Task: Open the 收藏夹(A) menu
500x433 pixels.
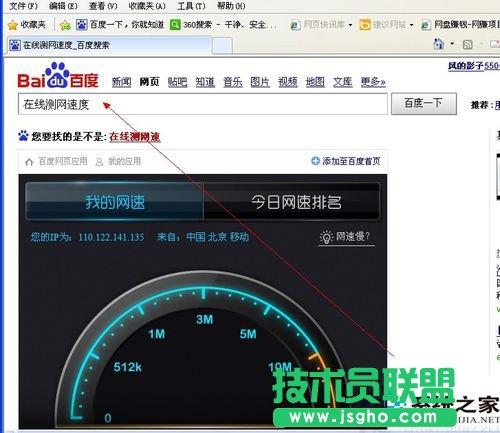Action: (147, 6)
